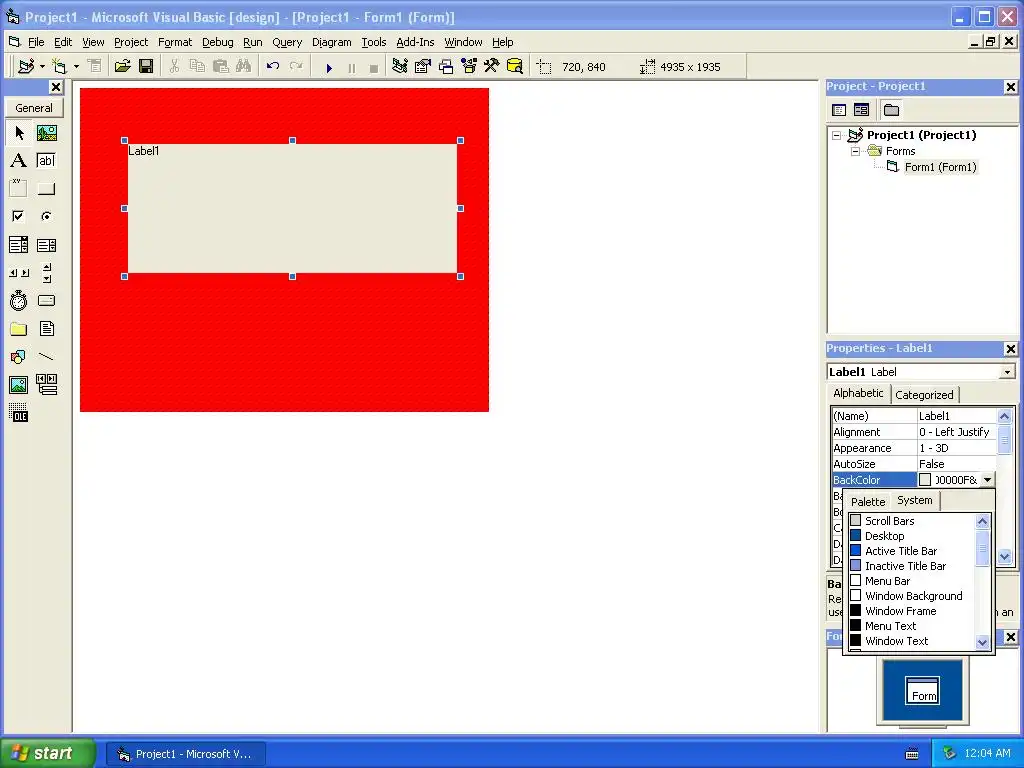Screen dimensions: 1024x768
Task: Click the Save Project disk icon
Action: click(x=146, y=67)
